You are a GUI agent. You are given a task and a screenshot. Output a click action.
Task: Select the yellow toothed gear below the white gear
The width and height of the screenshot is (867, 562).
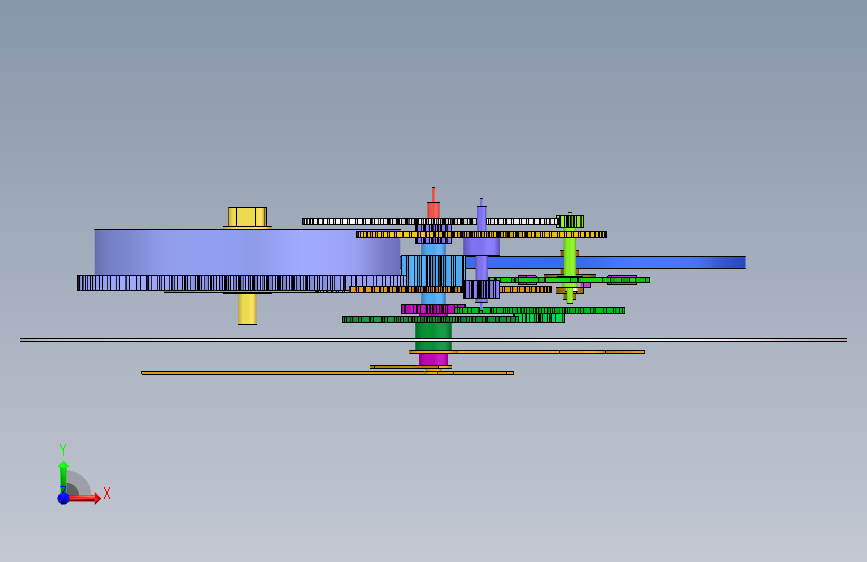(481, 235)
